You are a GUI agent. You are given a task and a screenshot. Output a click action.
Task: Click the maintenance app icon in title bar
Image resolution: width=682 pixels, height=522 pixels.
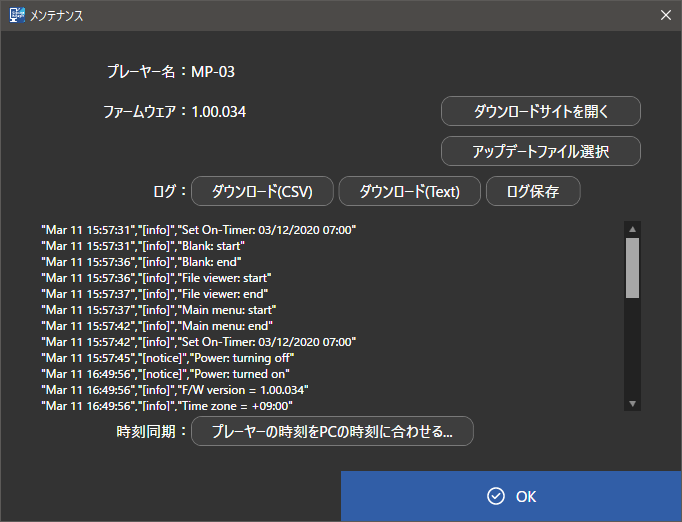click(17, 15)
